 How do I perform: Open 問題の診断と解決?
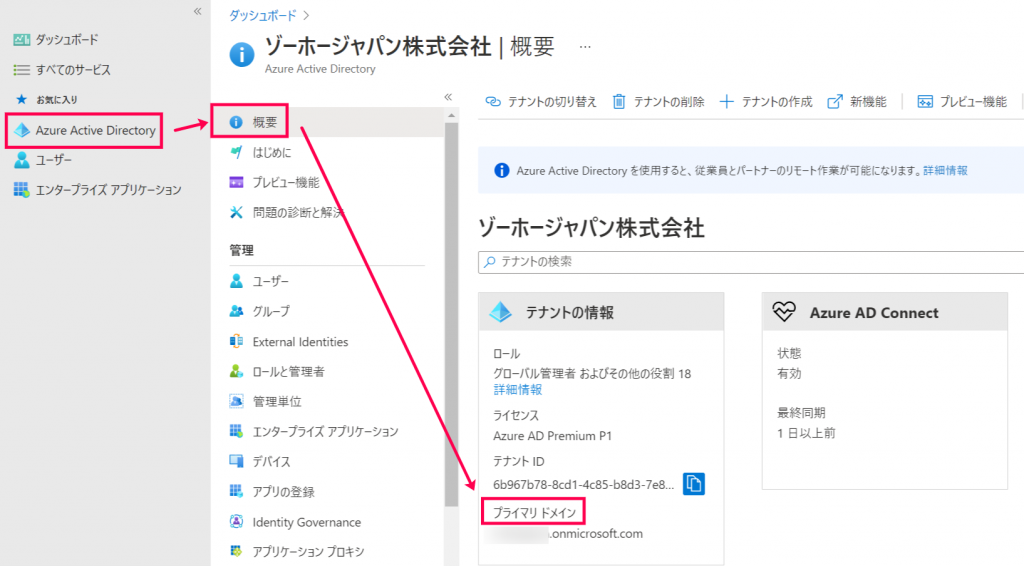coord(298,213)
